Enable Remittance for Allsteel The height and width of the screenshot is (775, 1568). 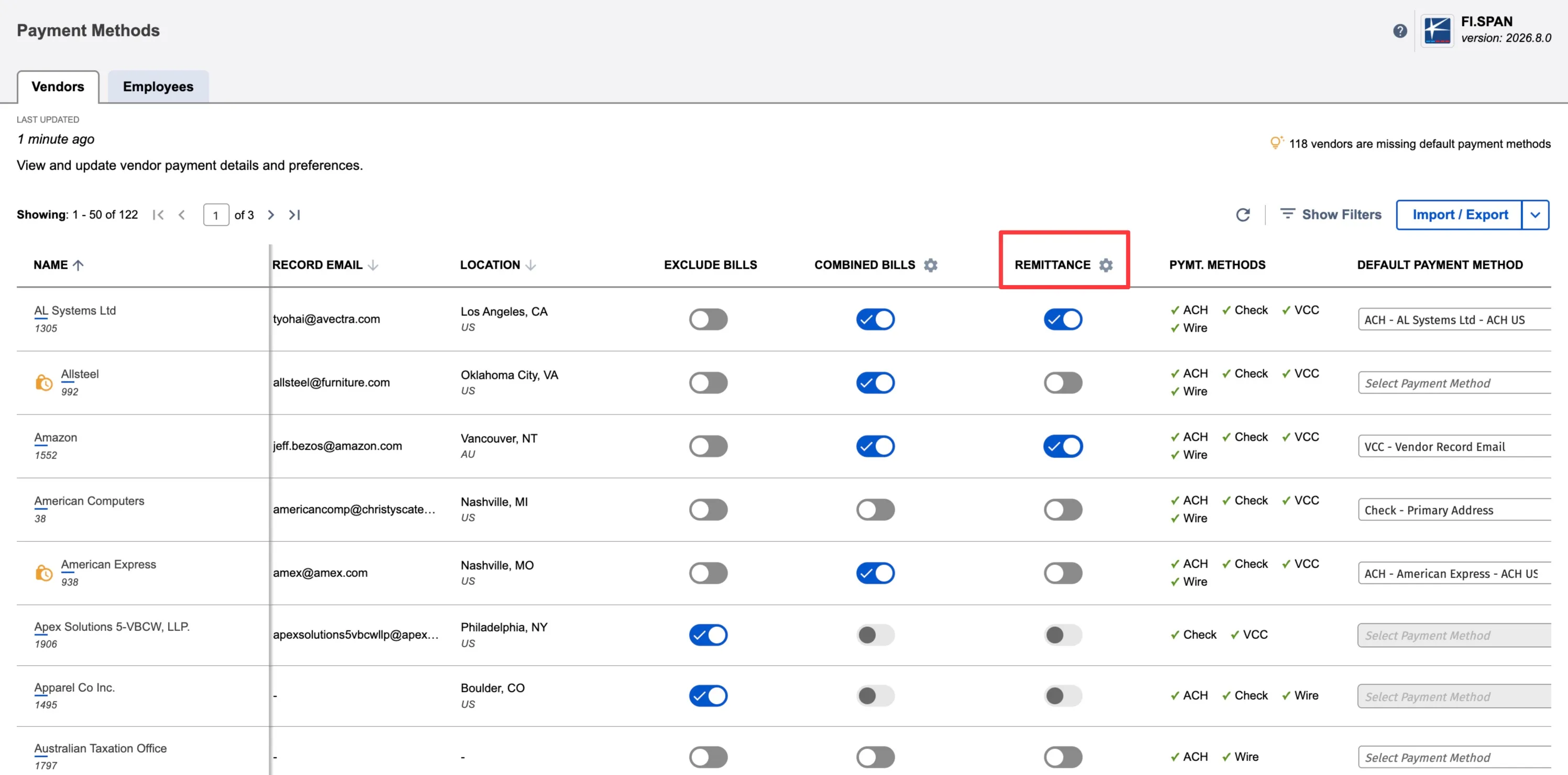(x=1063, y=383)
